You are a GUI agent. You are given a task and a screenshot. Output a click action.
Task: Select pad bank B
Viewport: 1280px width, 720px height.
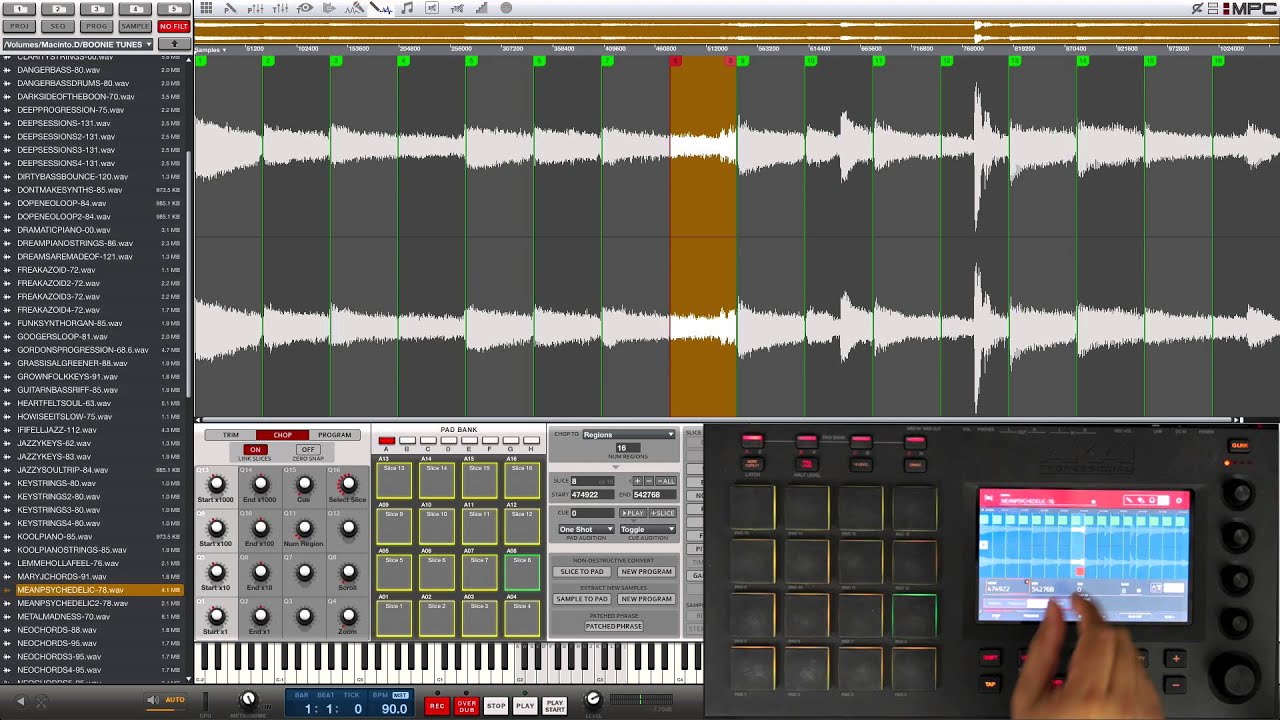pyautogui.click(x=407, y=441)
